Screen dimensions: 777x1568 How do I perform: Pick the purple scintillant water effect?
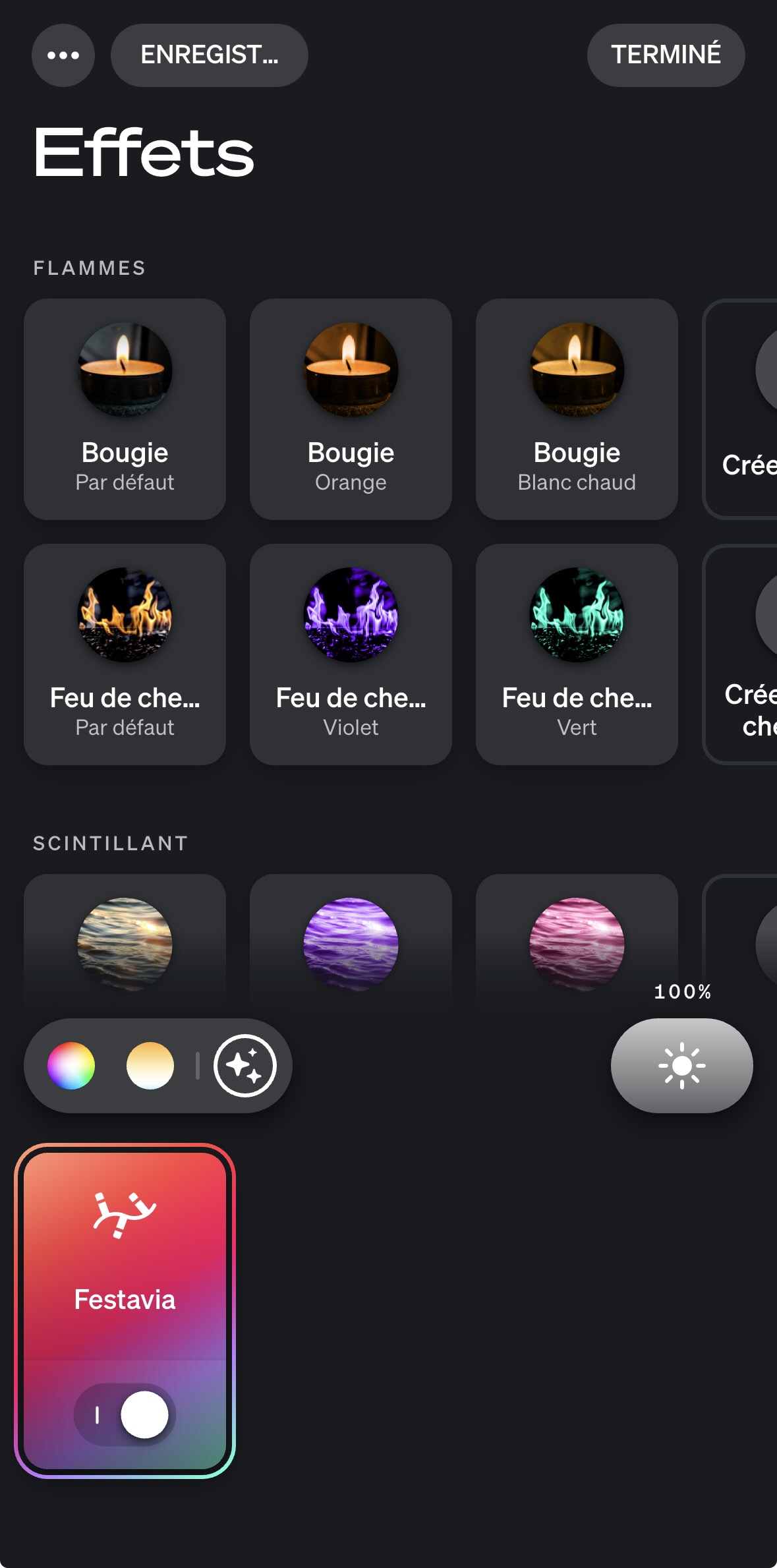coord(351,944)
